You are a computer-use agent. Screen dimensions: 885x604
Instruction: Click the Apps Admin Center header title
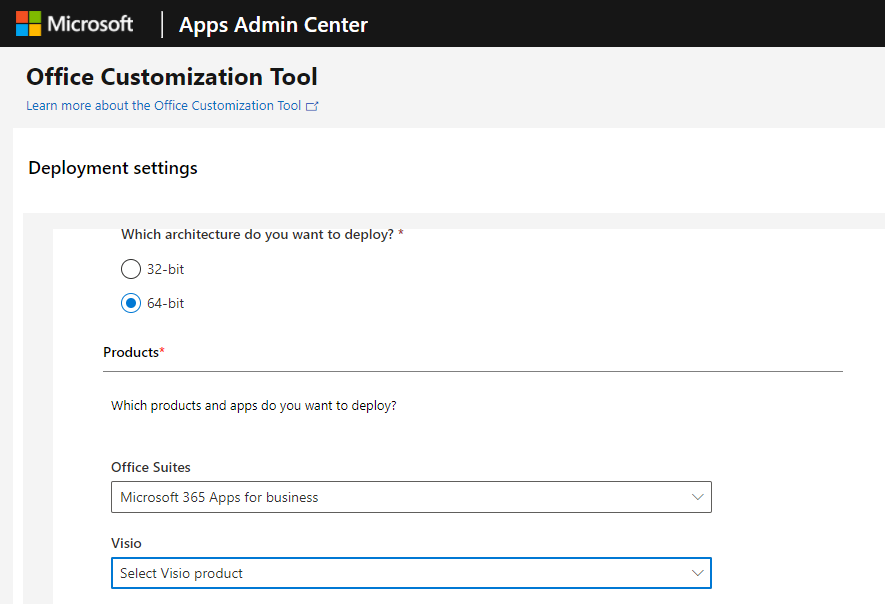tap(273, 25)
